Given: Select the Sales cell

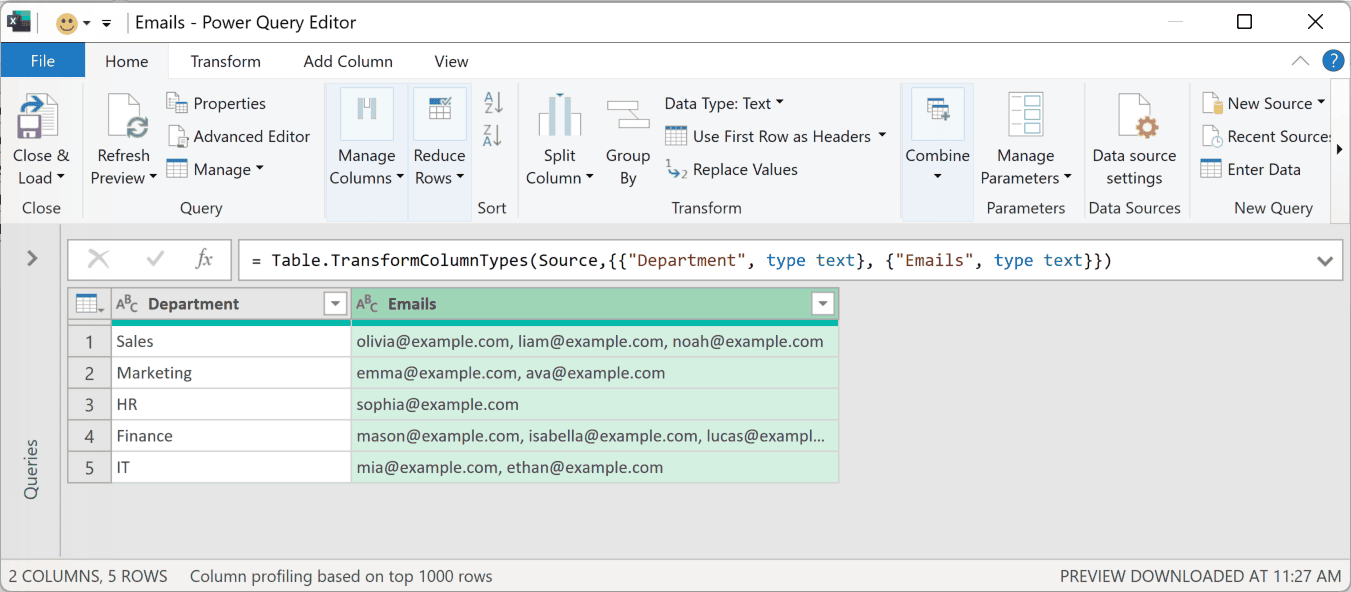Looking at the screenshot, I should pyautogui.click(x=231, y=341).
